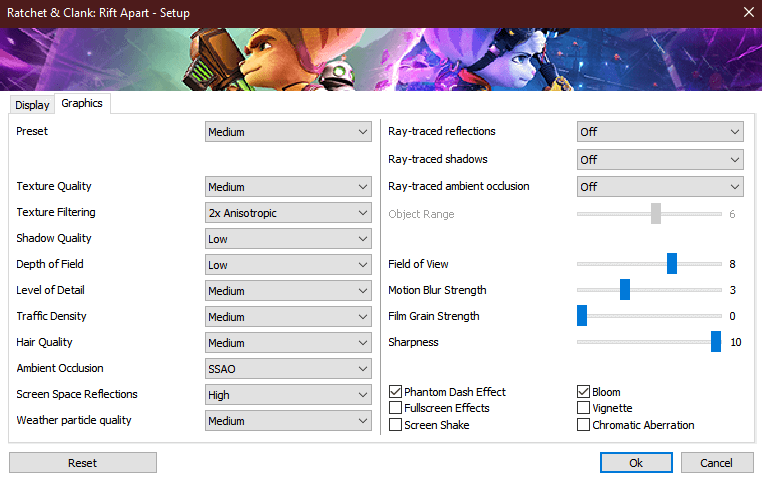Image resolution: width=762 pixels, height=483 pixels.
Task: Open the Traffic Density dropdown
Action: (x=288, y=317)
